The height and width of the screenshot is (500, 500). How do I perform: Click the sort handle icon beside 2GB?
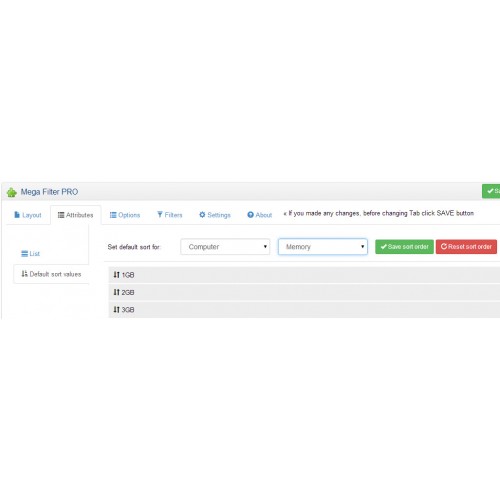click(116, 292)
